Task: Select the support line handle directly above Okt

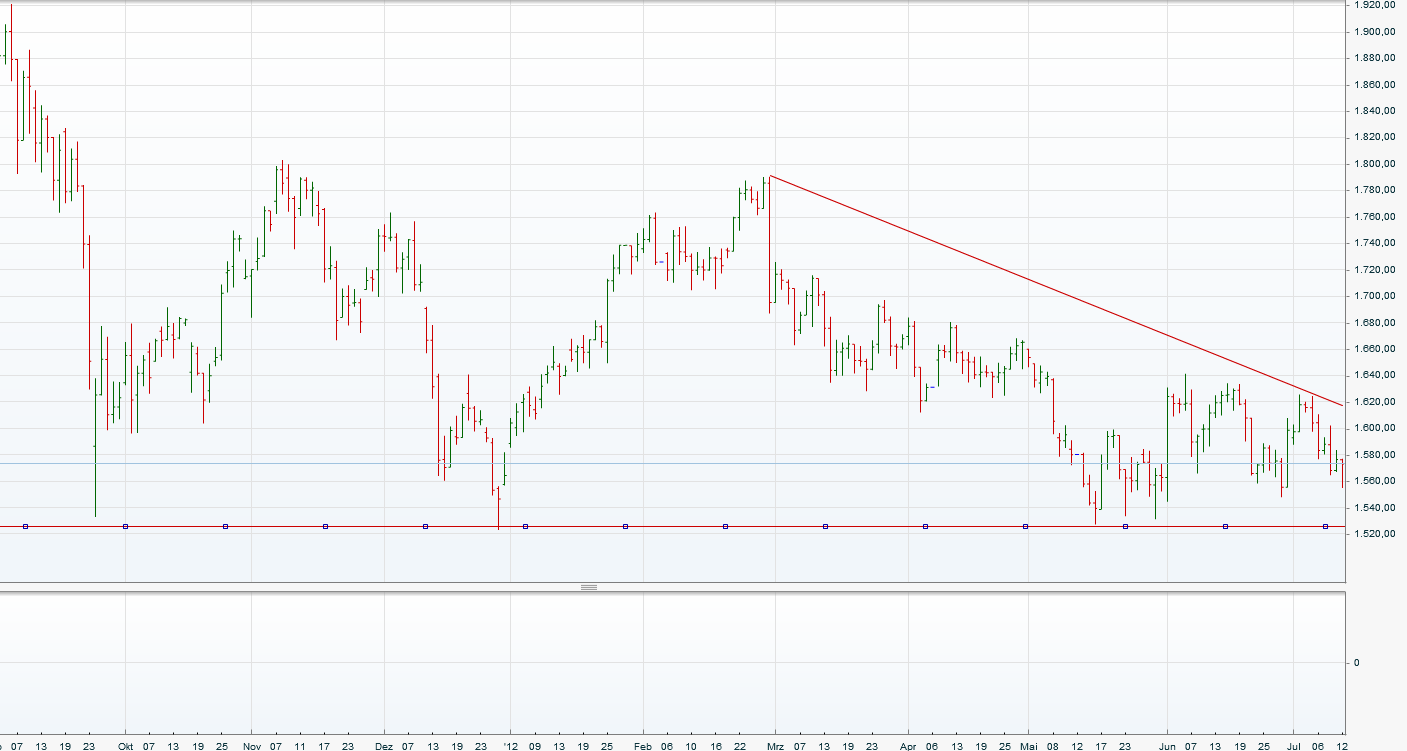Action: coord(125,526)
